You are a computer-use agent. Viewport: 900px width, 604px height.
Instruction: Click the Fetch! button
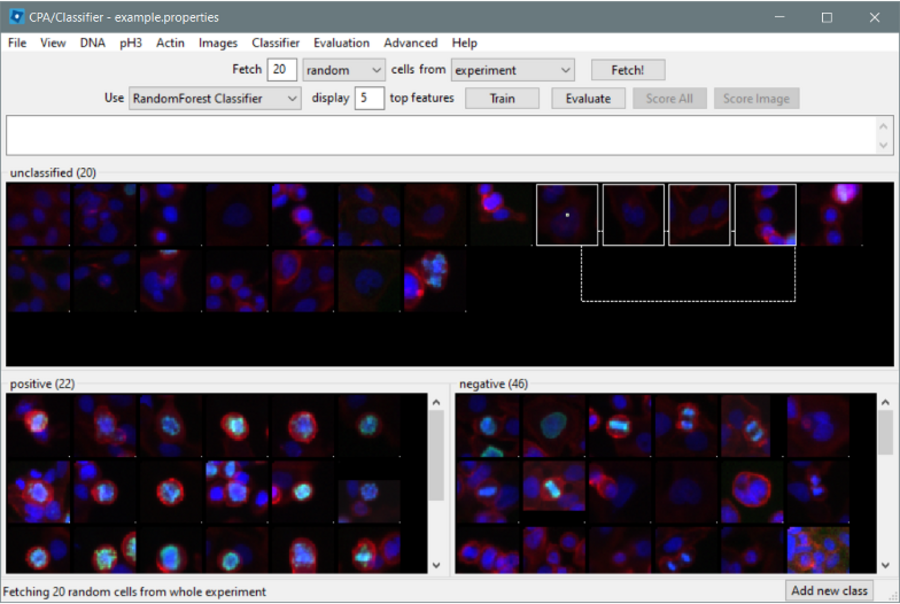[x=627, y=70]
